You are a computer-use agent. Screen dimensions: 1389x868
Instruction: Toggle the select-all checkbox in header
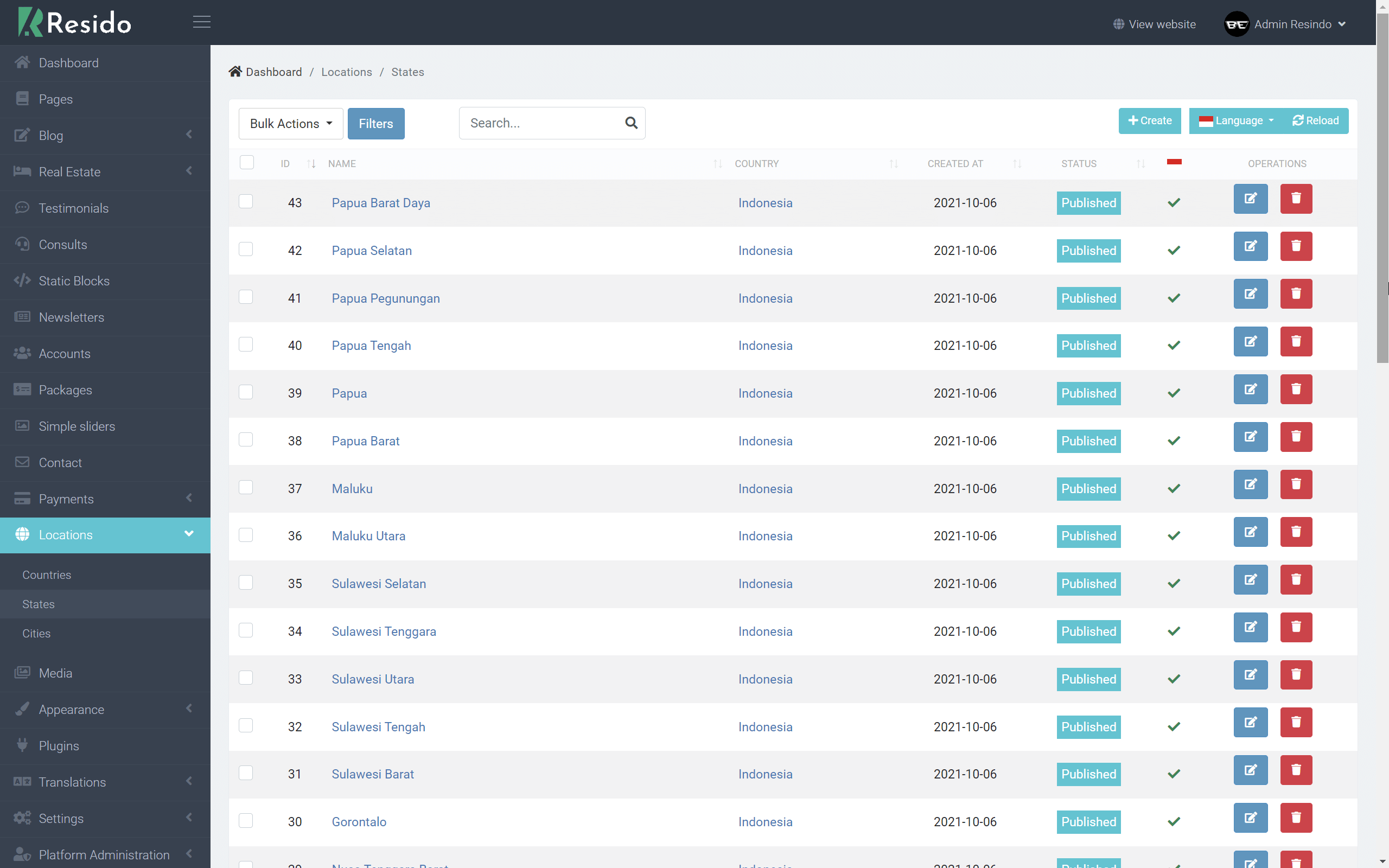(247, 162)
